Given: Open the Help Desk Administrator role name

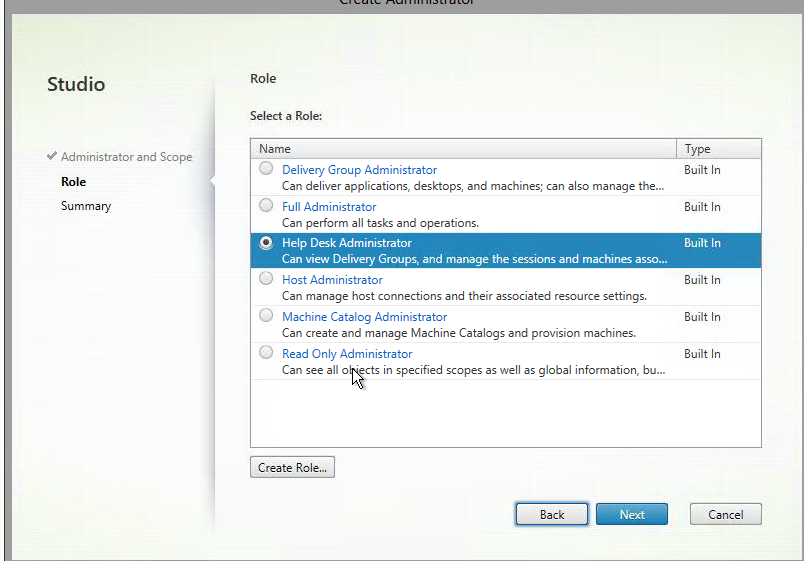Looking at the screenshot, I should point(347,243).
